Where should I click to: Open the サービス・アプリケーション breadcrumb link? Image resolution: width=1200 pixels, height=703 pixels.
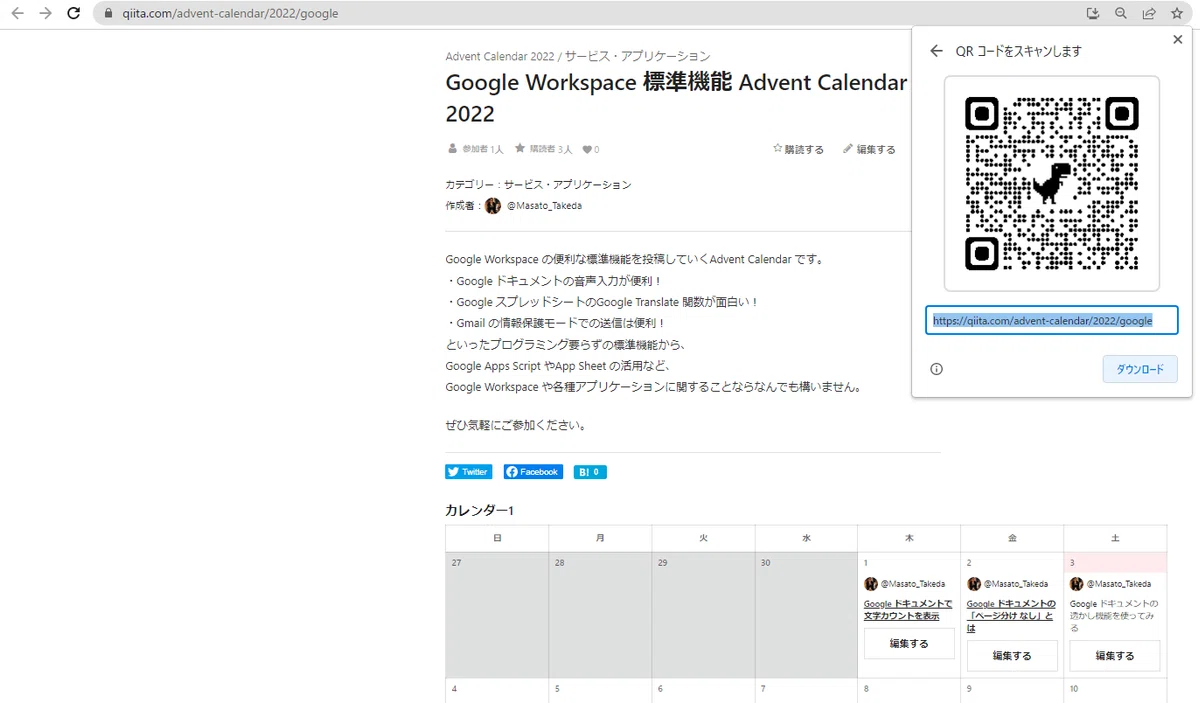click(638, 57)
